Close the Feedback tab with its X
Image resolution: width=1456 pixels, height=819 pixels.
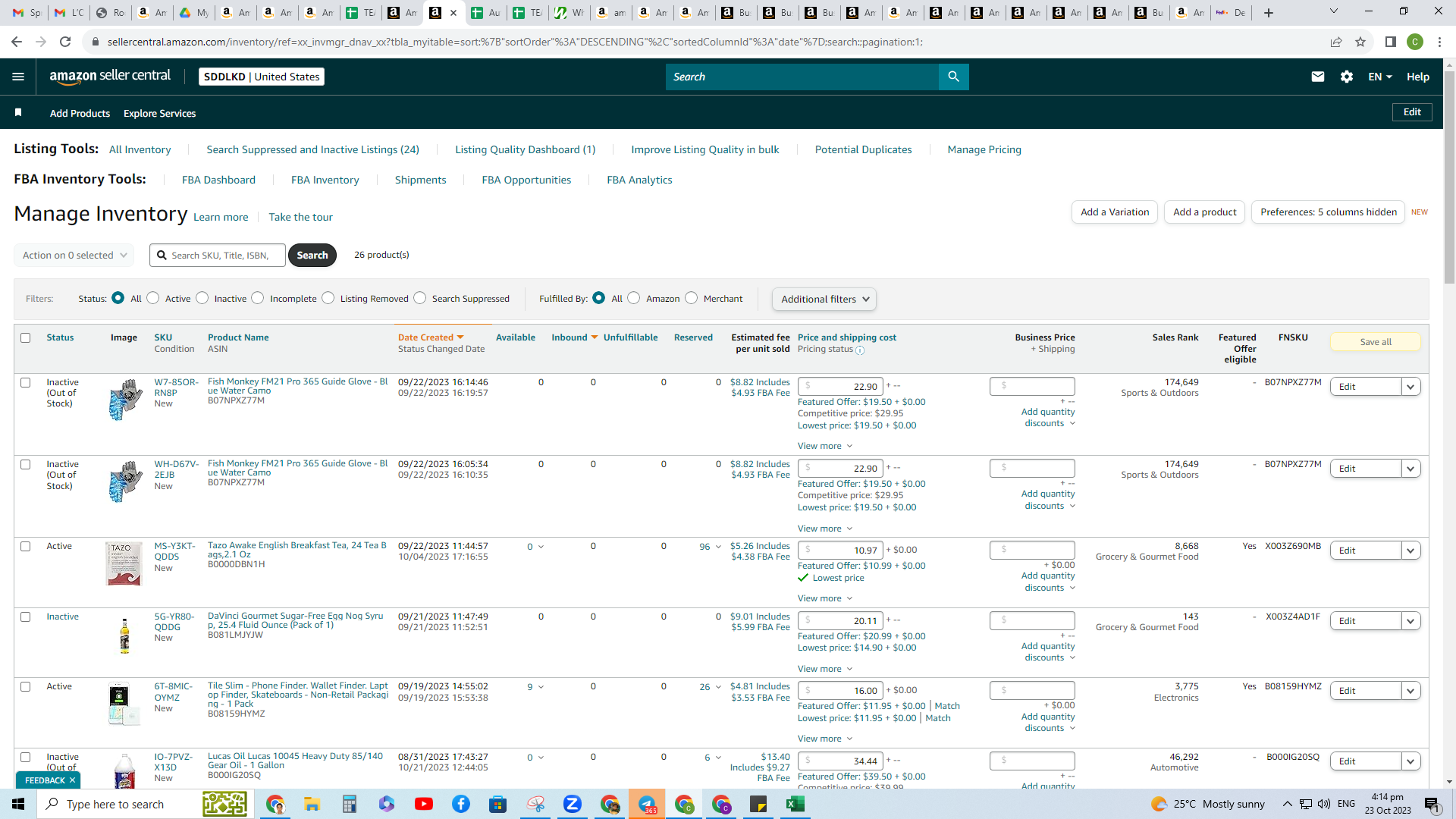[x=72, y=780]
